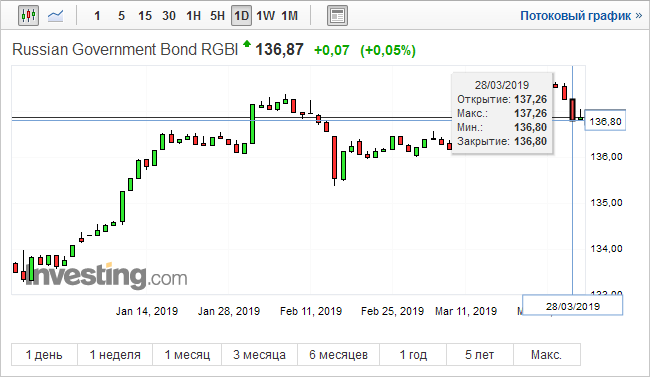This screenshot has height=377, width=650.
Task: Set interval to 30 minutes
Action: tap(169, 16)
